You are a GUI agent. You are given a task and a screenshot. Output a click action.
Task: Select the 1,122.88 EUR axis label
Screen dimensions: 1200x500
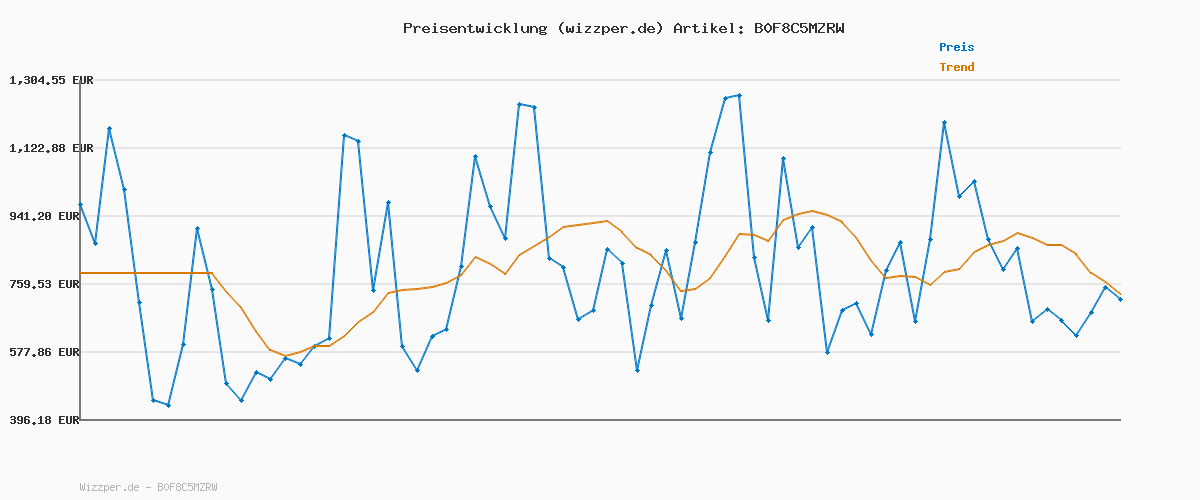(51, 148)
